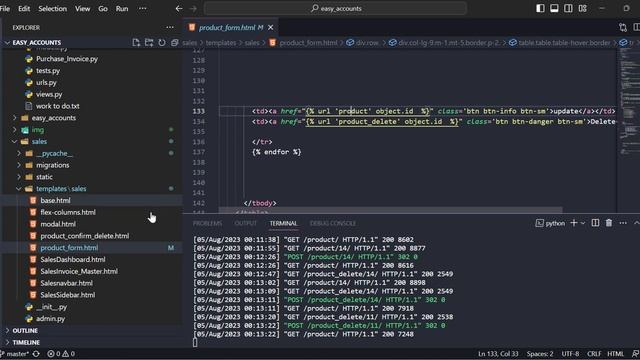Launch a new terminal with plus icon
This screenshot has height=360, width=640.
574,223
